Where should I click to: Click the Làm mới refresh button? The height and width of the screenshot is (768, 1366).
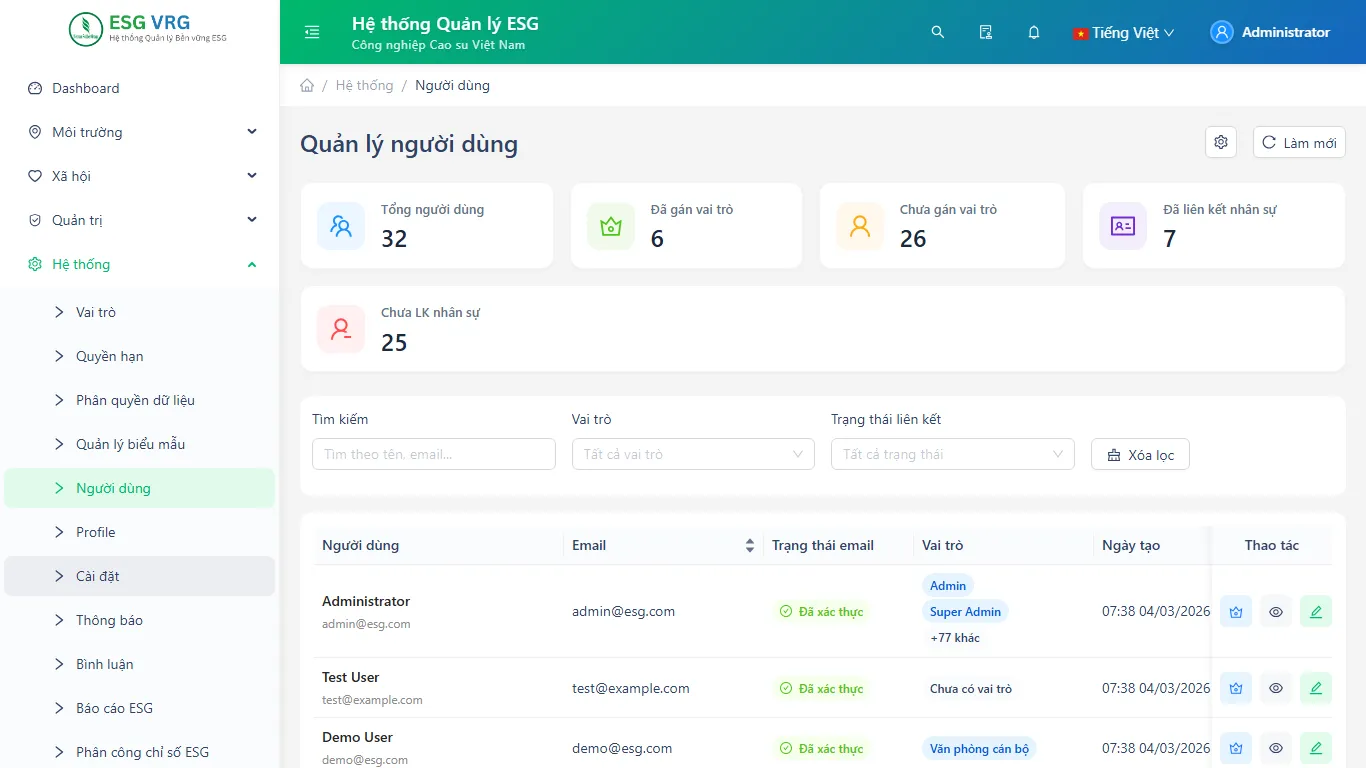tap(1299, 142)
